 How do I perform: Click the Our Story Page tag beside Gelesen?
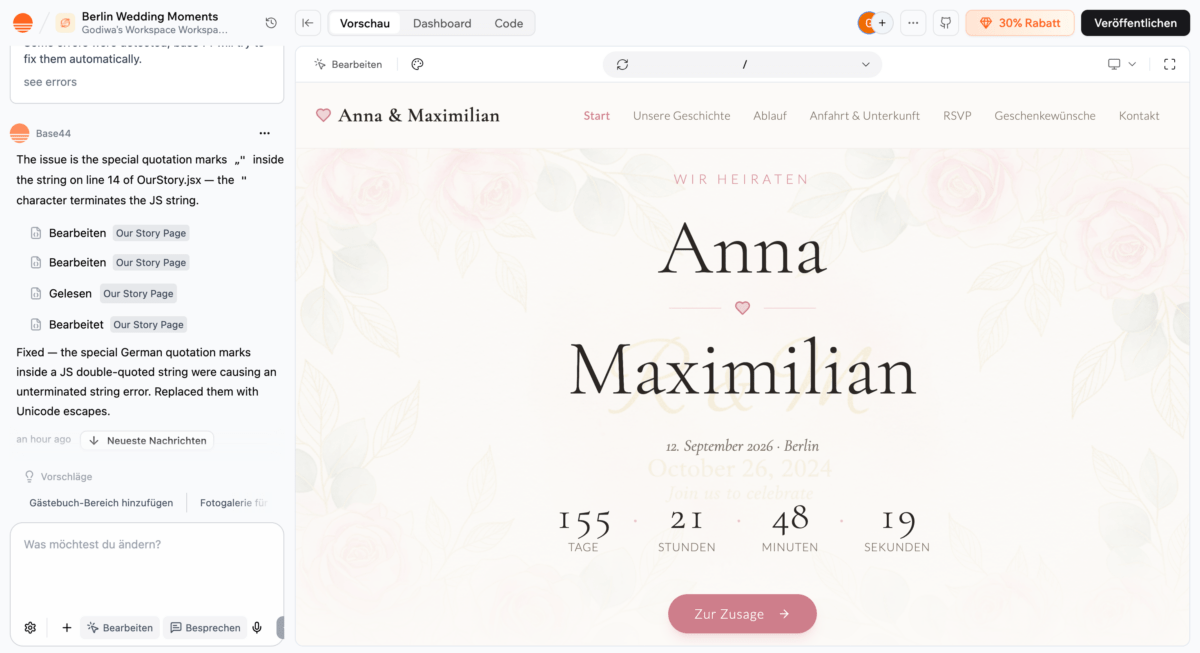click(x=139, y=294)
